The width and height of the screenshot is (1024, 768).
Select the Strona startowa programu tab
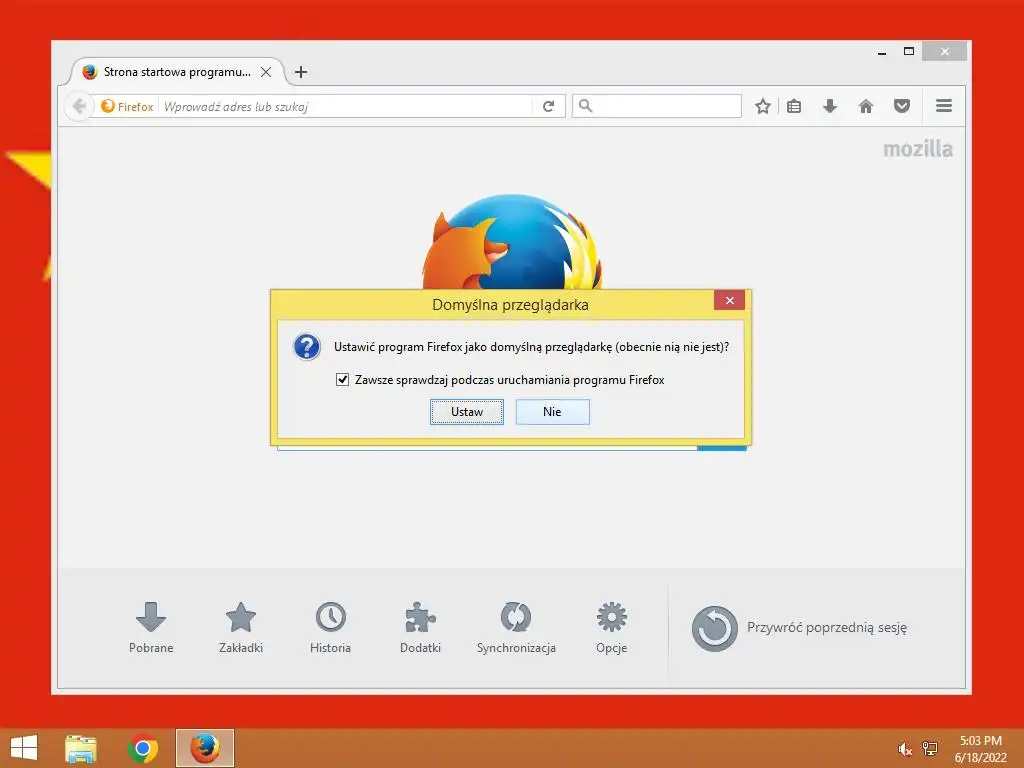pyautogui.click(x=176, y=72)
